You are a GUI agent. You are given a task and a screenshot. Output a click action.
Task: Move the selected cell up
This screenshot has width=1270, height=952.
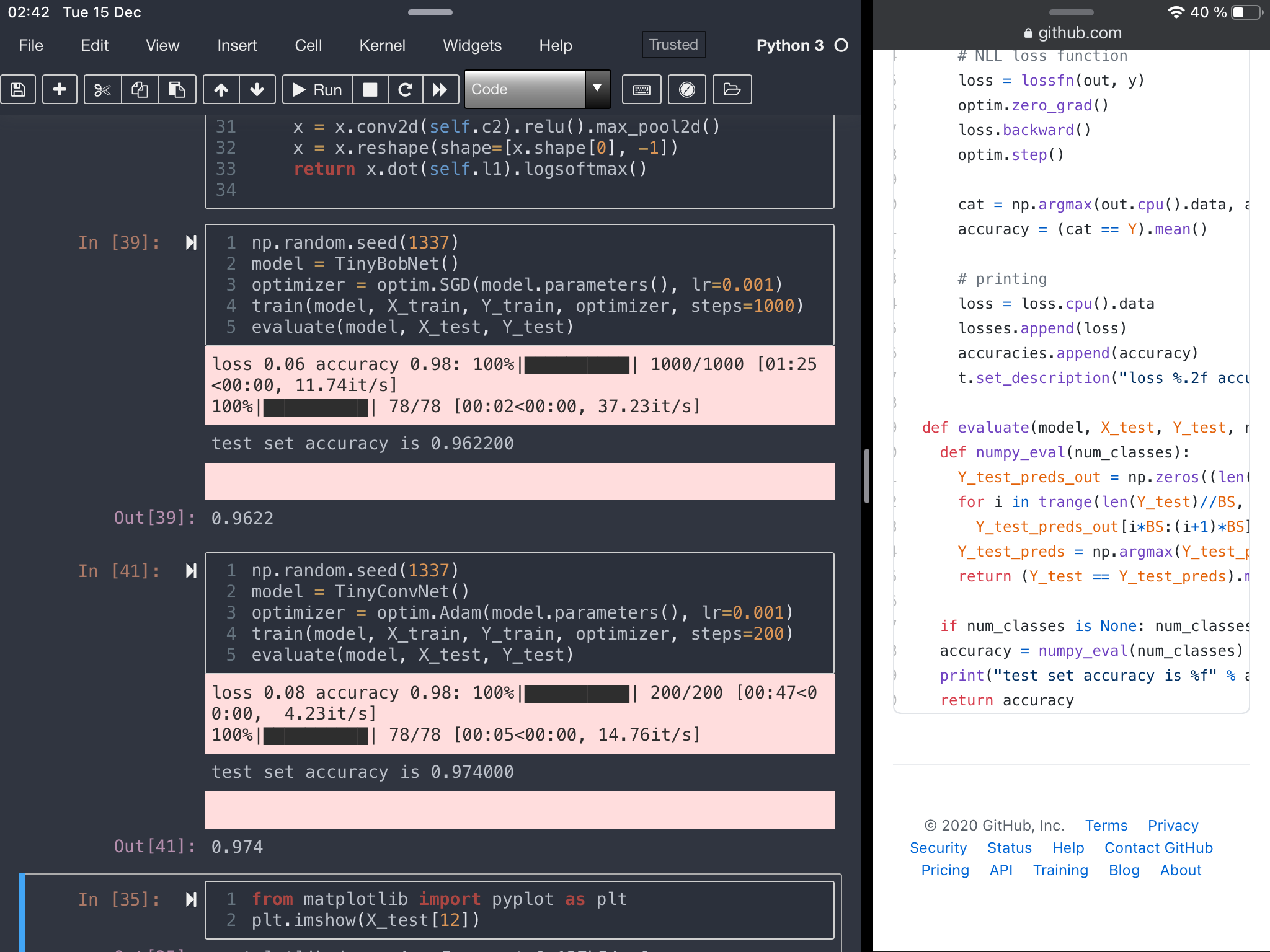[x=221, y=89]
